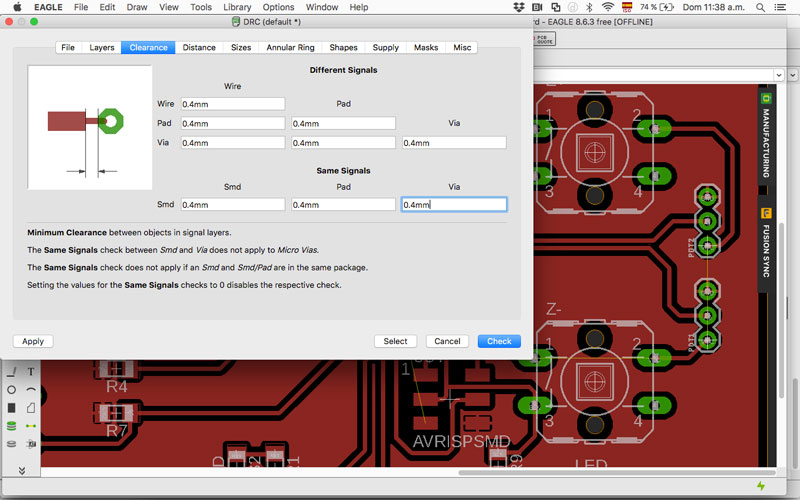Click the Pad-to-Wire clearance field
The image size is (800, 500).
coord(233,123)
